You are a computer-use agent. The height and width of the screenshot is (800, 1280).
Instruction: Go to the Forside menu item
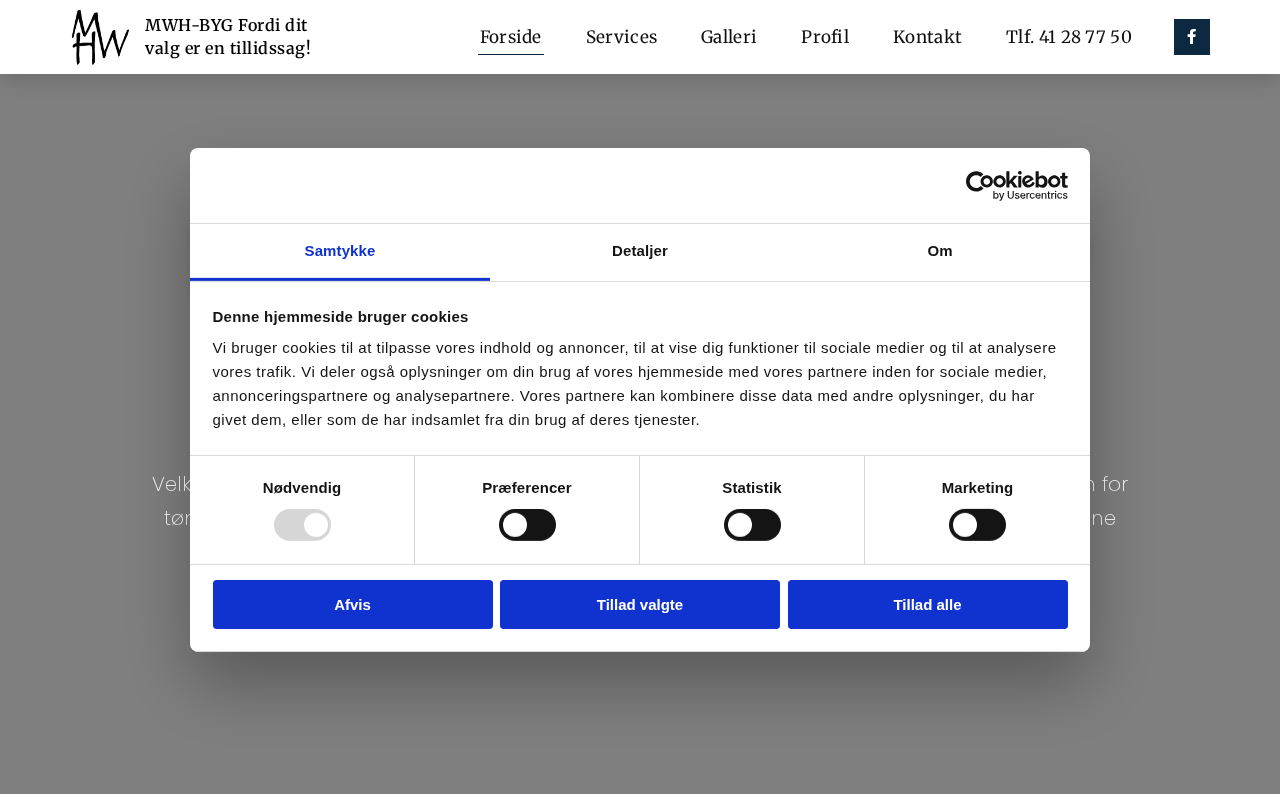pos(510,37)
